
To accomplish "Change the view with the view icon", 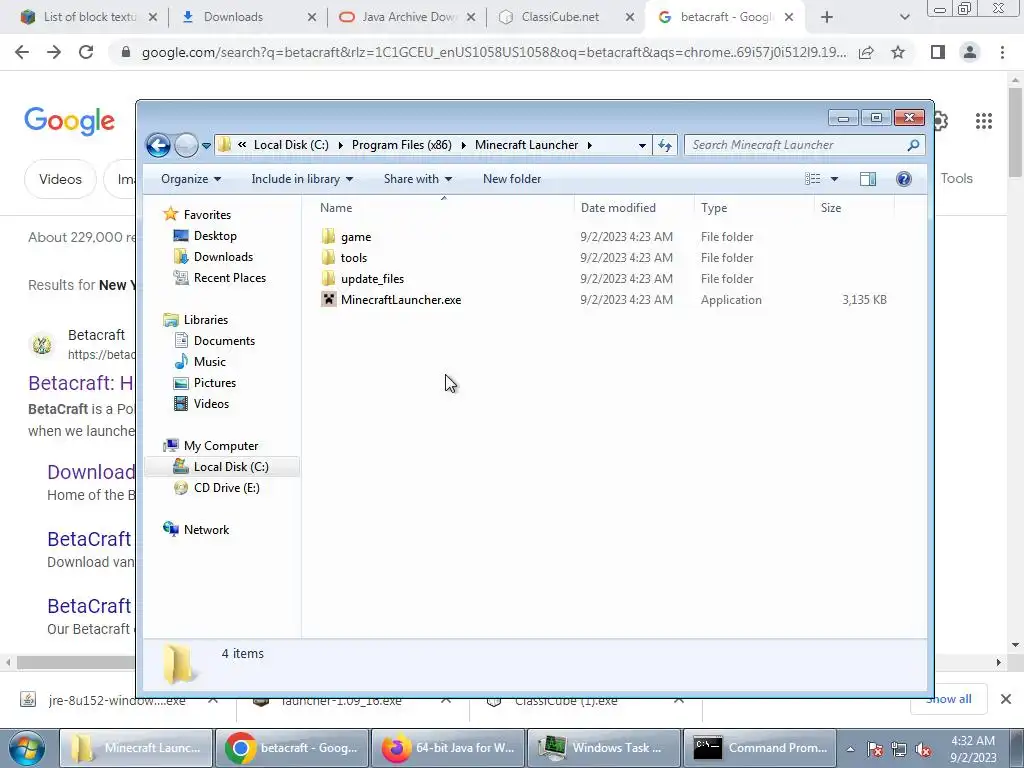I will tap(812, 179).
